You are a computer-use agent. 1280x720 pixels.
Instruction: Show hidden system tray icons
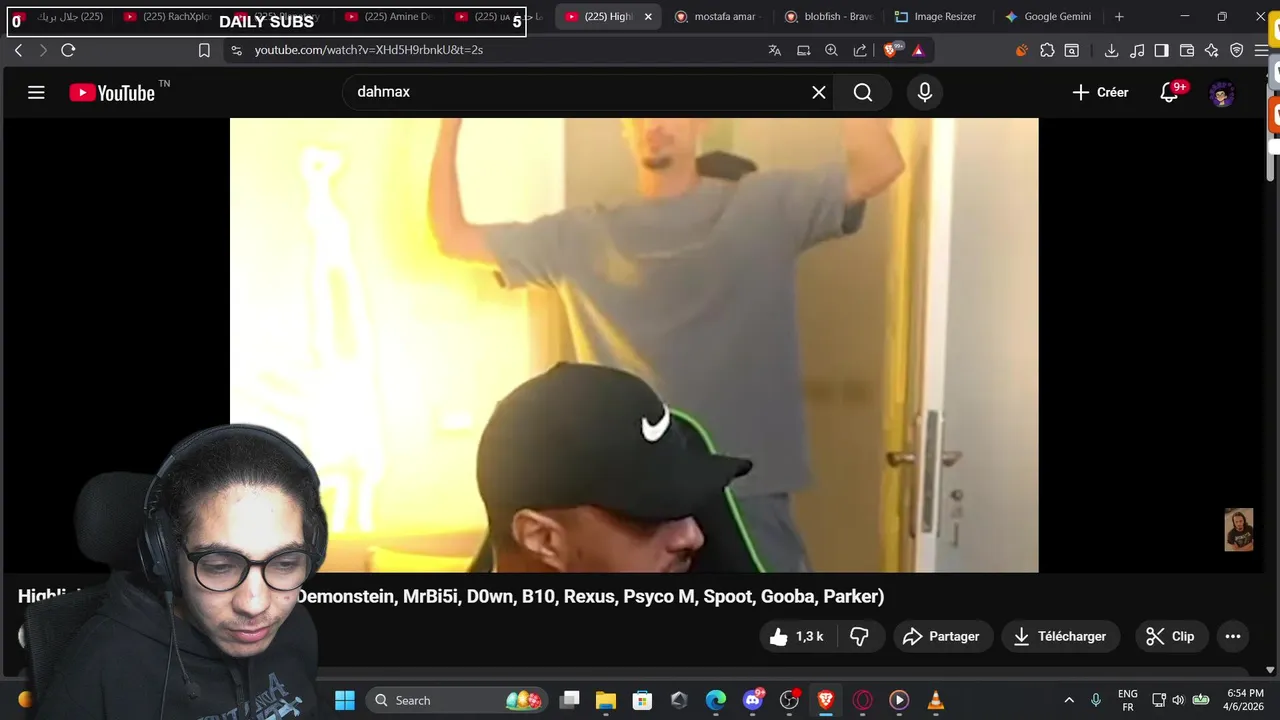[1069, 700]
